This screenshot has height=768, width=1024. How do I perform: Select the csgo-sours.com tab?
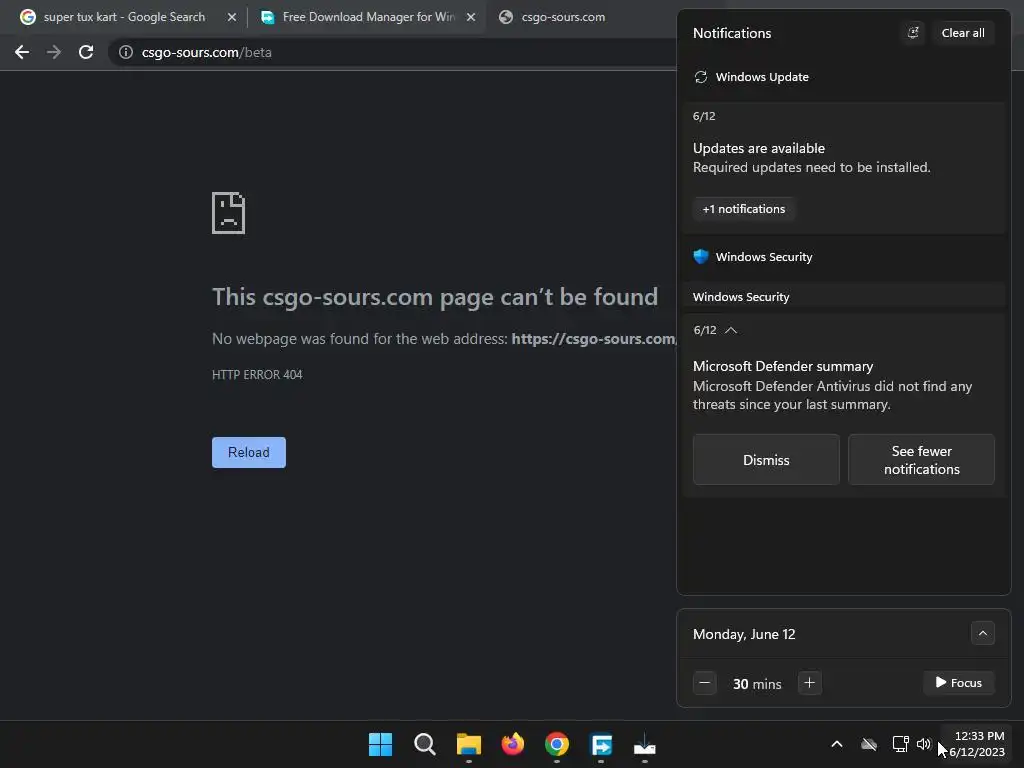pyautogui.click(x=563, y=17)
